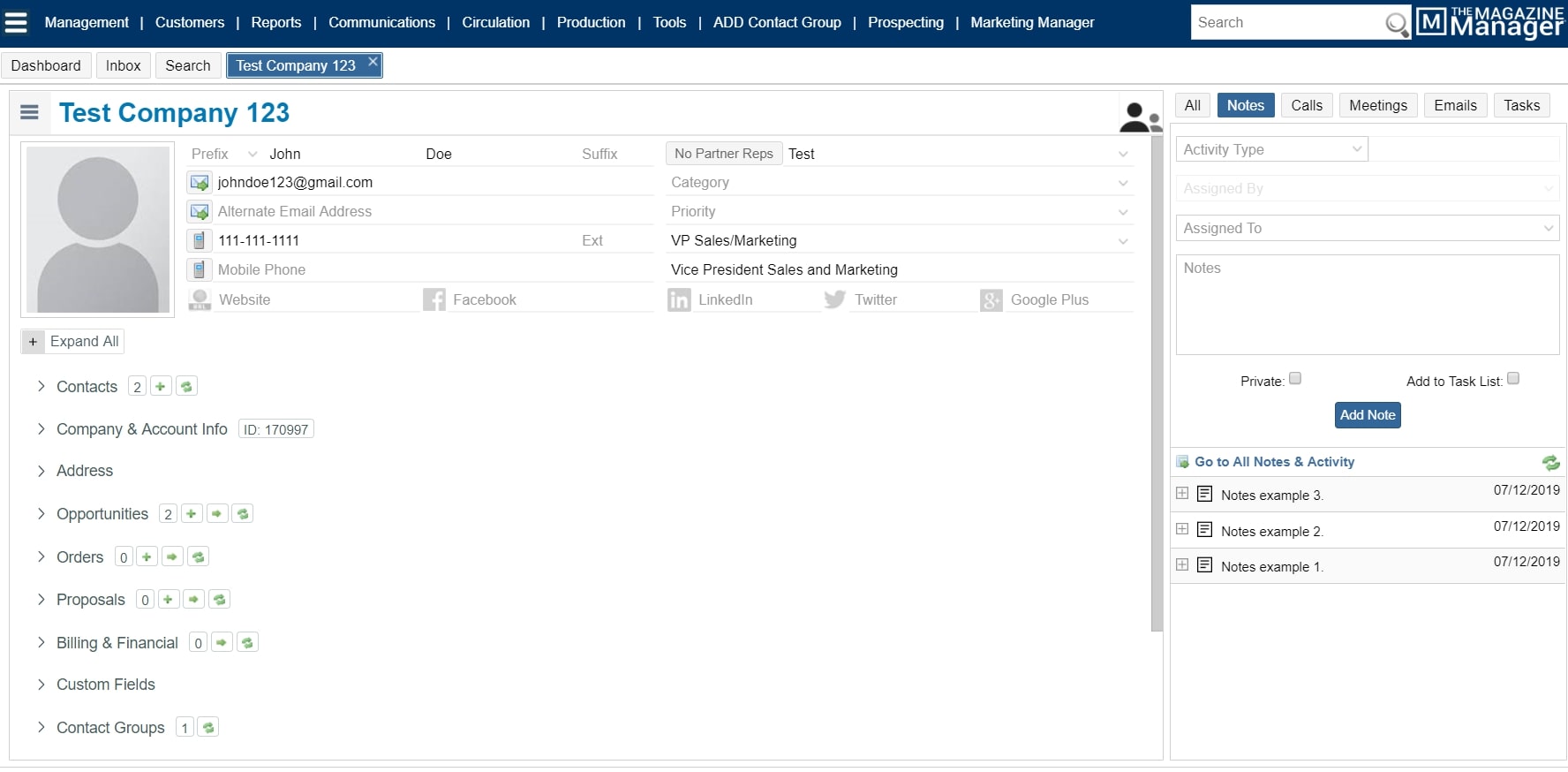Image resolution: width=1568 pixels, height=772 pixels.
Task: Enable the Private checkbox
Action: point(1295,379)
